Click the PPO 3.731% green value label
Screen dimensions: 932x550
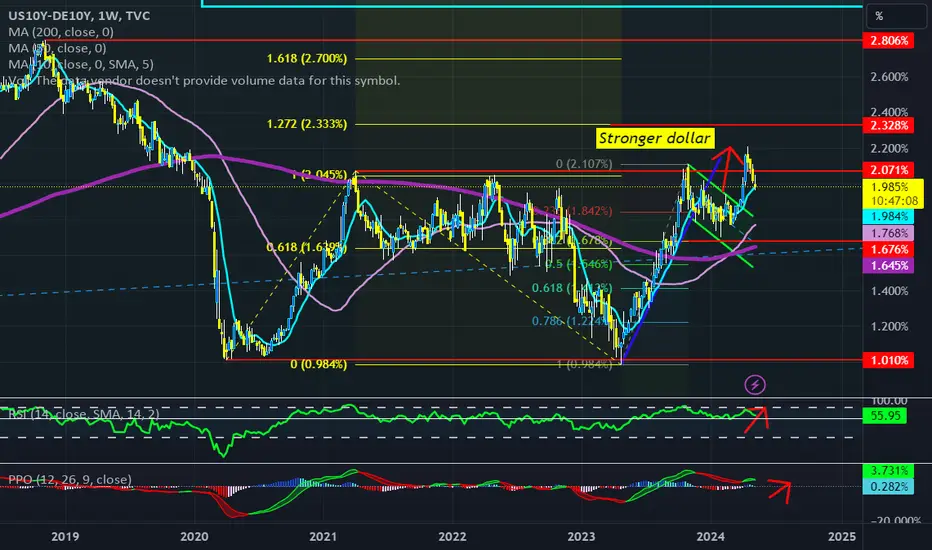889,471
